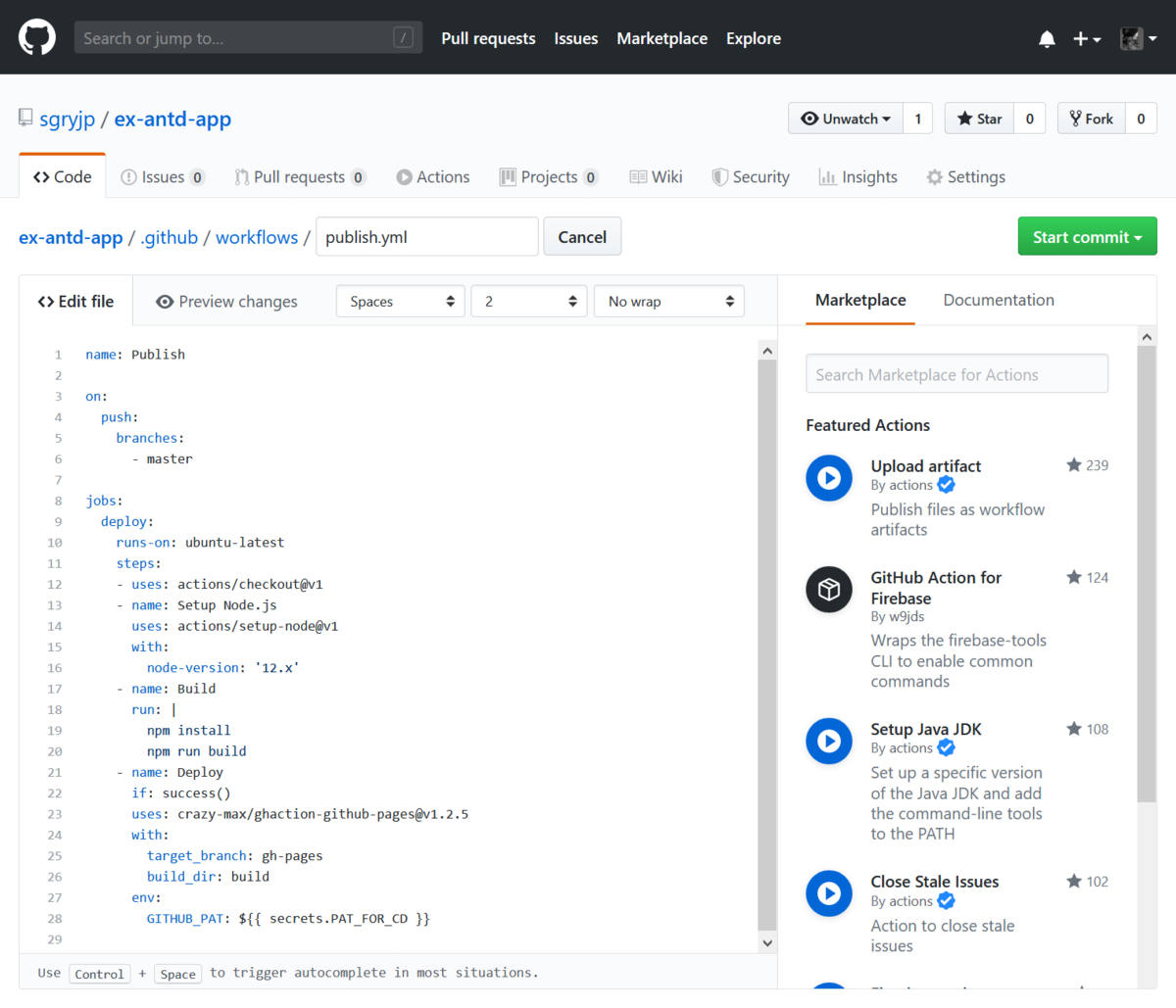
Task: Open the Spaces indent mode dropdown
Action: coord(401,302)
